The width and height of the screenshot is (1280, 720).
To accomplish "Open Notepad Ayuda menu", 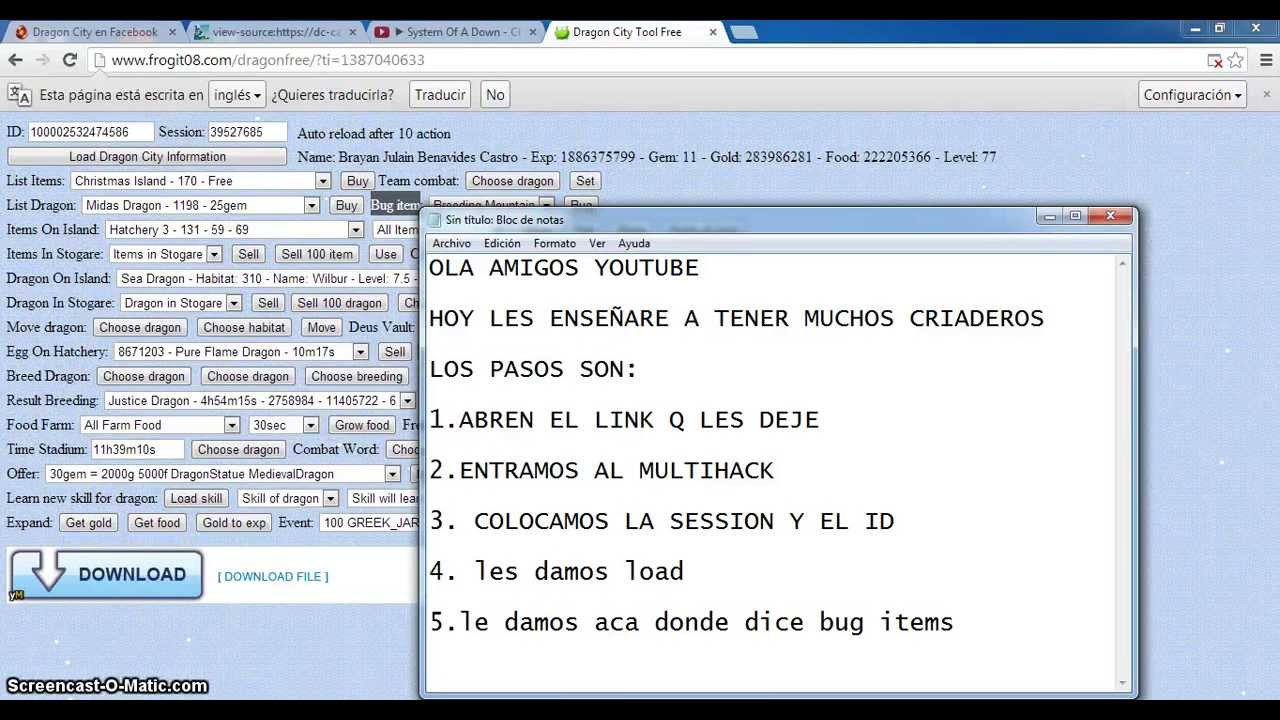I will 634,243.
